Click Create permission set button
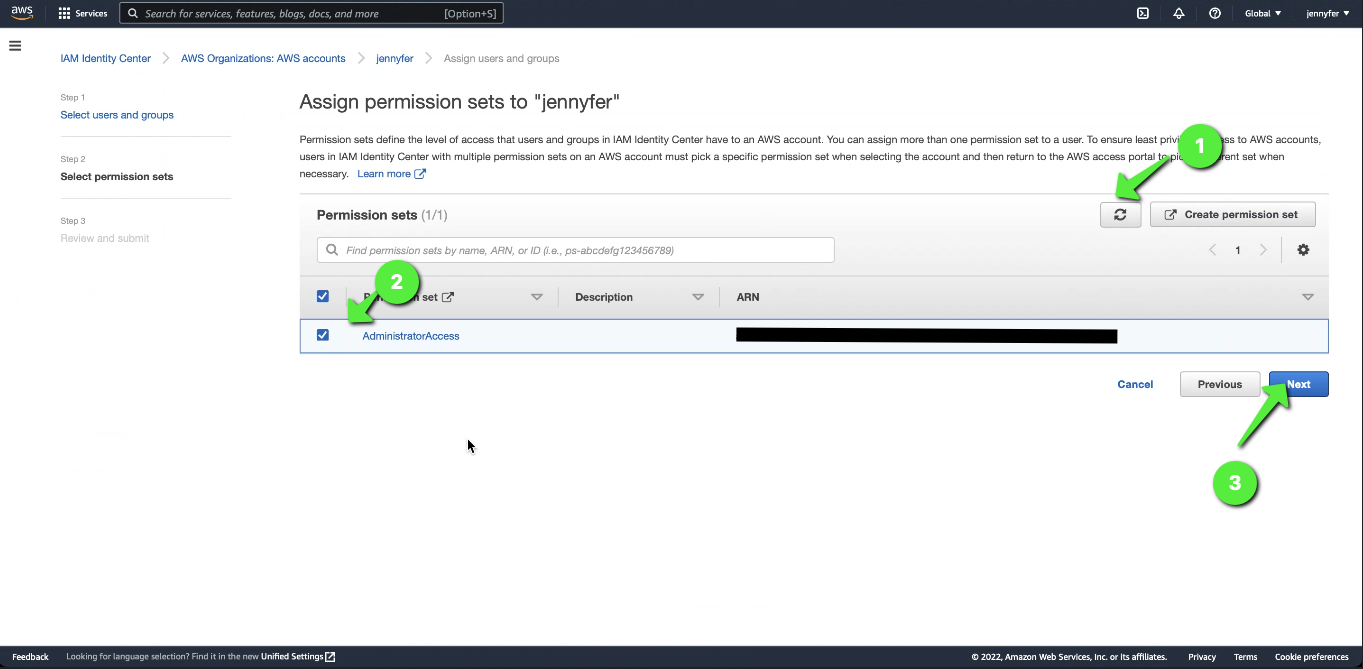Screen dimensions: 1363x669 click(x=1232, y=214)
